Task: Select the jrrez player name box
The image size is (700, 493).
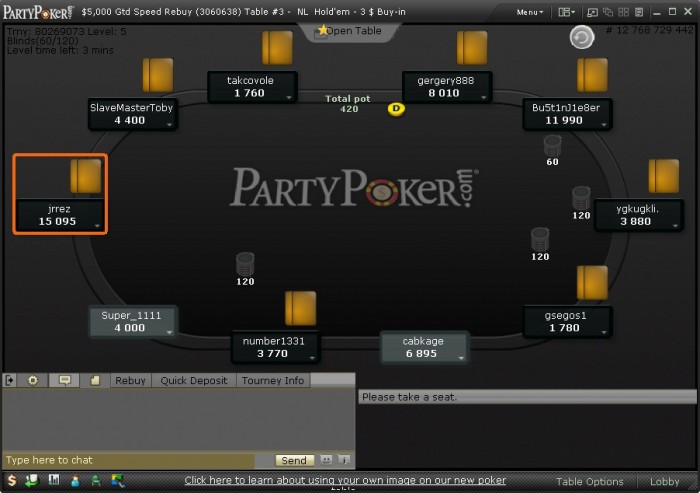Action: (60, 215)
